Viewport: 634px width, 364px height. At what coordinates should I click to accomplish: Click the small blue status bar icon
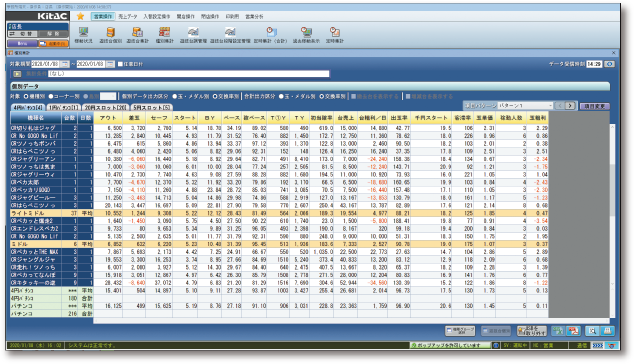(496, 345)
